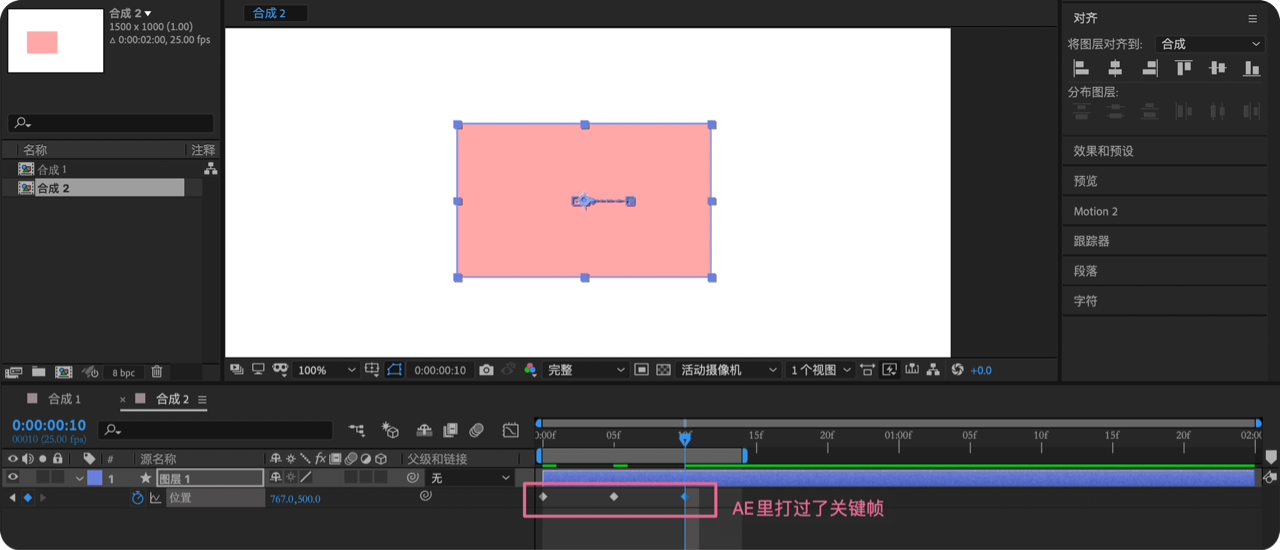Toggle draft 3D in timeline
This screenshot has width=1280, height=550.
391,430
